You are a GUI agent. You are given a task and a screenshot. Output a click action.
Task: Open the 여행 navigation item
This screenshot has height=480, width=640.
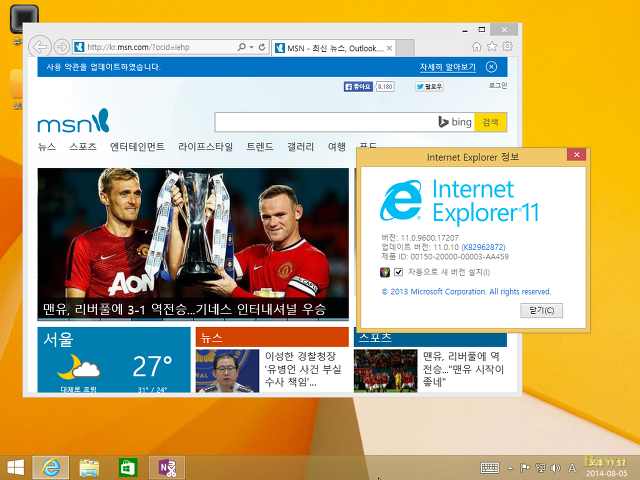pyautogui.click(x=337, y=147)
